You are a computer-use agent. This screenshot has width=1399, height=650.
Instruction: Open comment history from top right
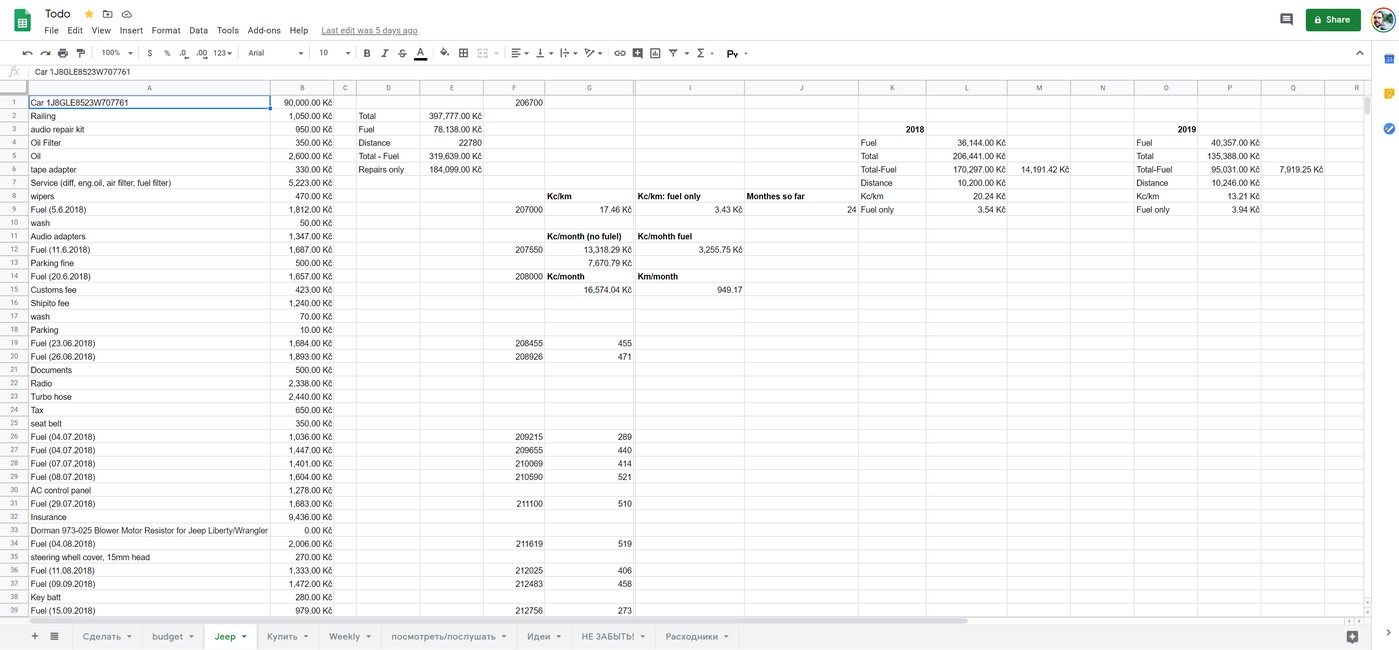point(1286,19)
